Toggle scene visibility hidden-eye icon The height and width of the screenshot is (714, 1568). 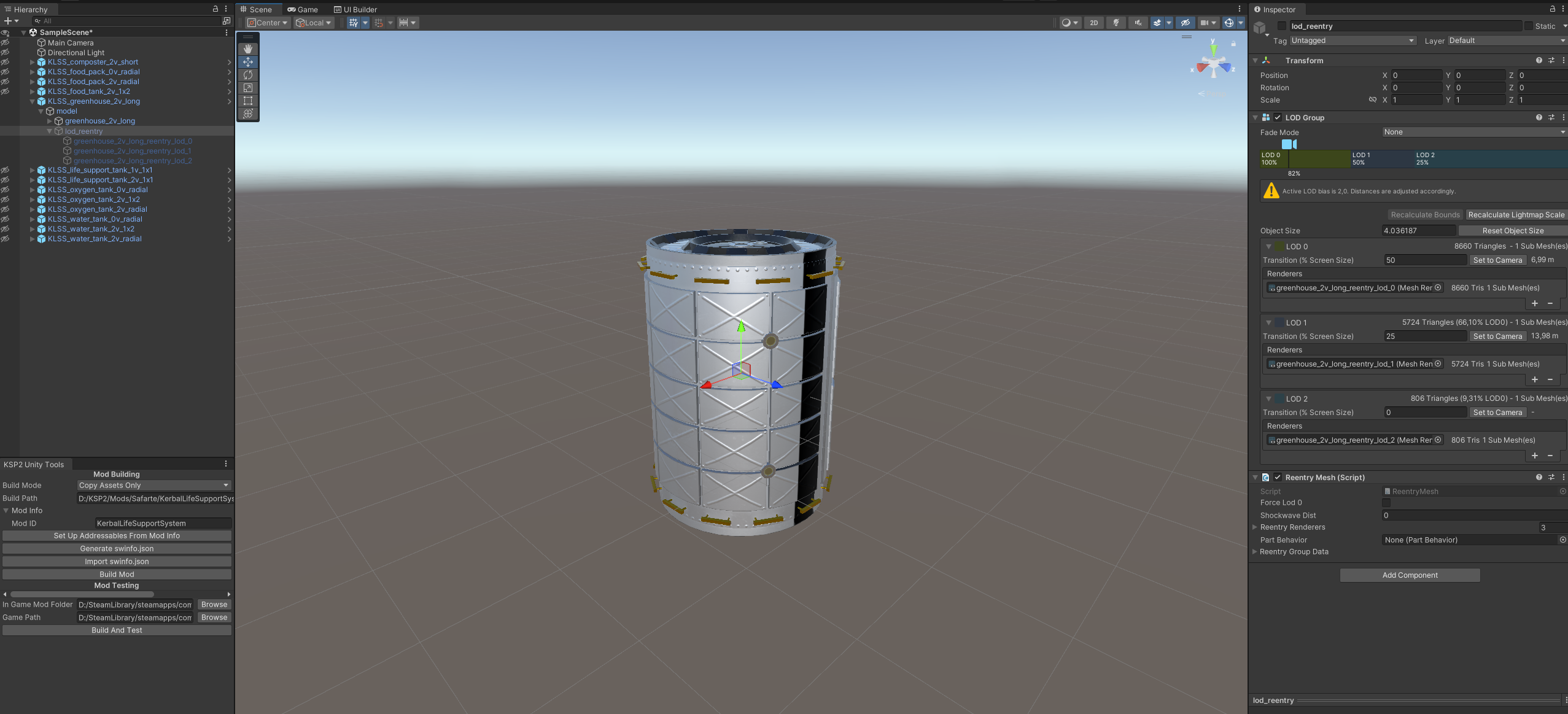tap(1185, 23)
